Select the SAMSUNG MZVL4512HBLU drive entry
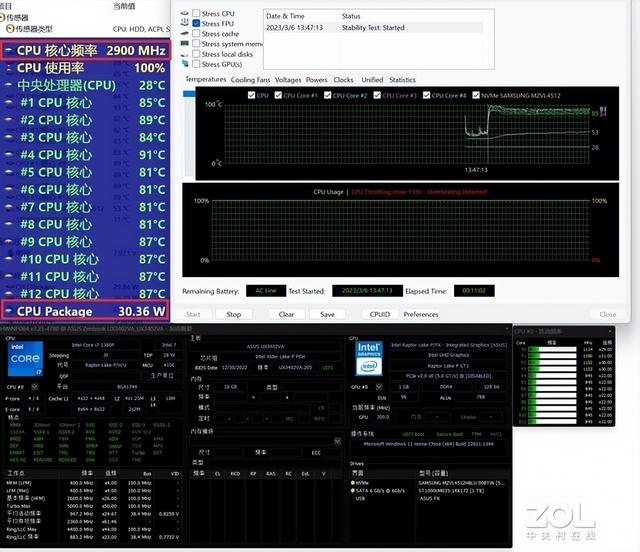The height and width of the screenshot is (552, 640). (x=462, y=483)
